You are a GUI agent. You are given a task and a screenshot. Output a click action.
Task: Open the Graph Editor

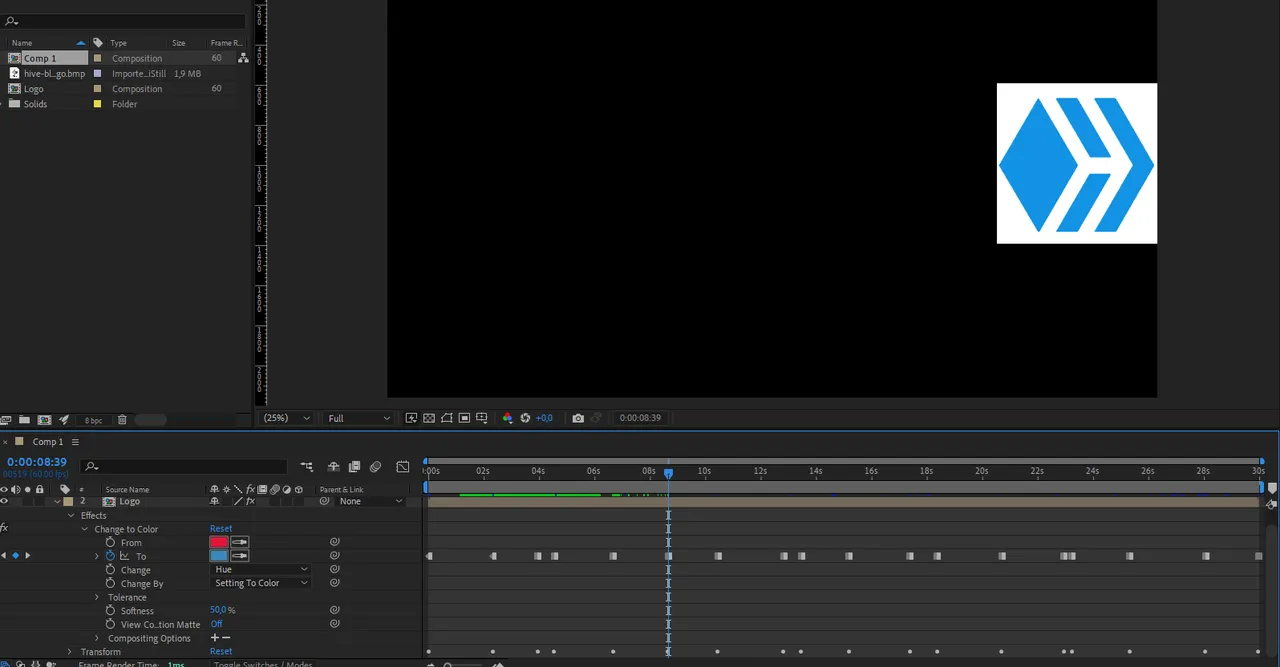pos(402,466)
